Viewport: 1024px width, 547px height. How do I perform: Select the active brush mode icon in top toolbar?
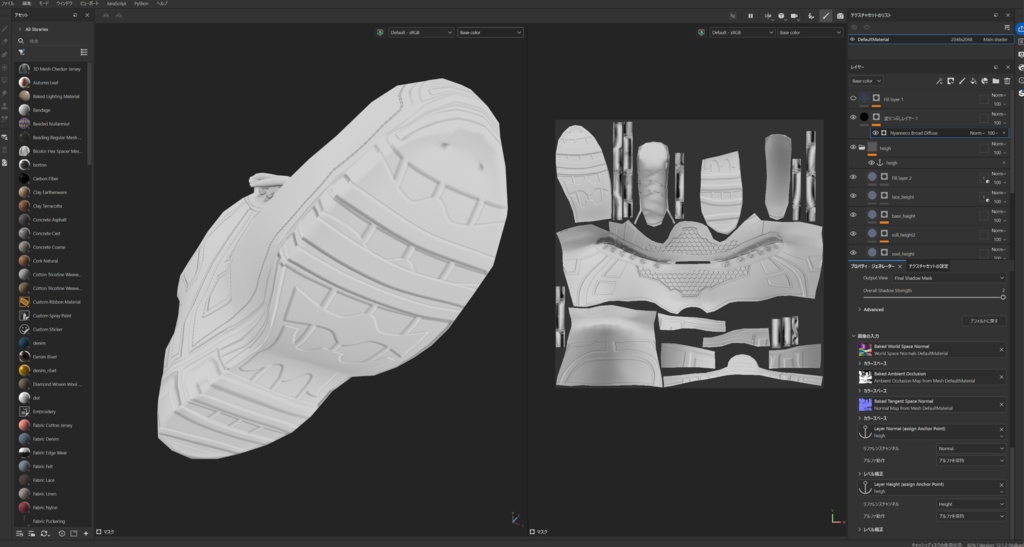[825, 16]
